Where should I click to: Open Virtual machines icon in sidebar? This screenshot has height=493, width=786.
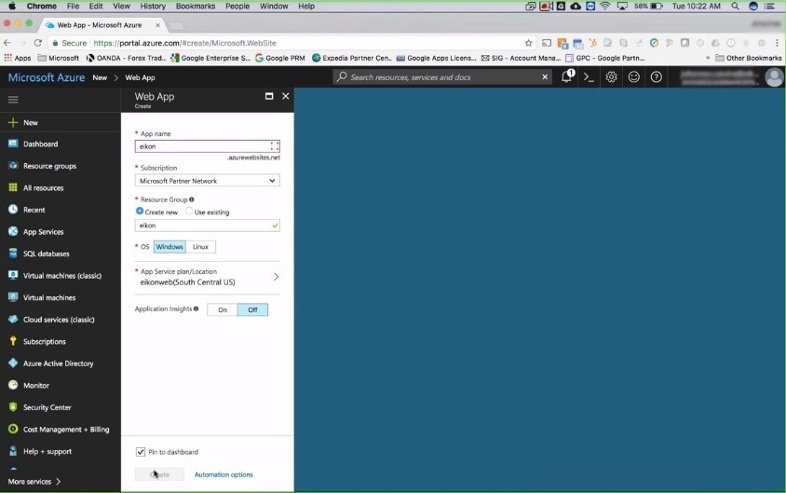tap(13, 297)
